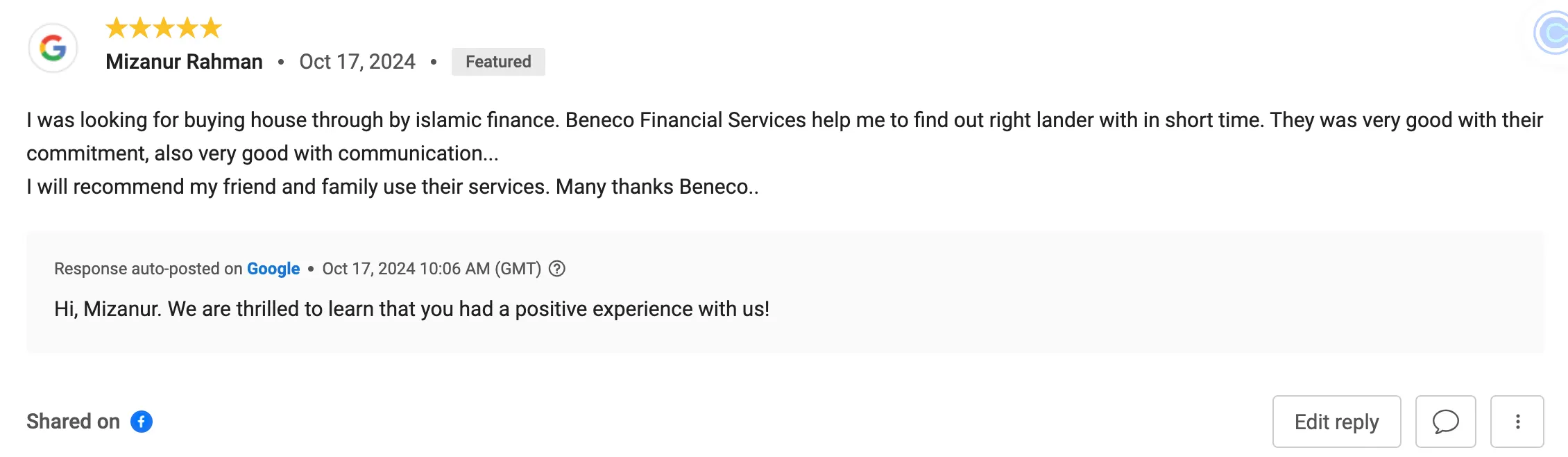Click the first rating star
The image size is (1568, 457).
tap(117, 28)
